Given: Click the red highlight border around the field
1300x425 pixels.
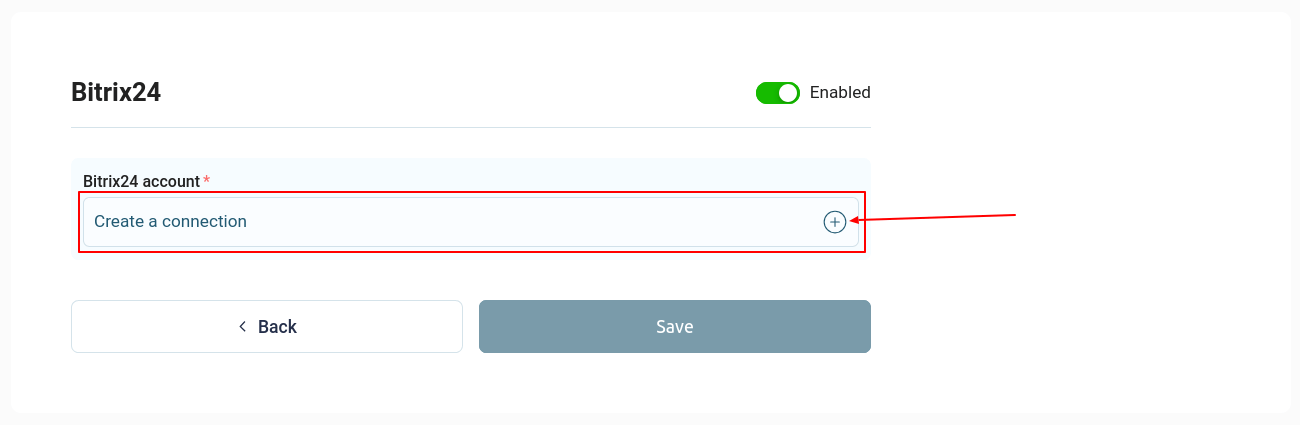Looking at the screenshot, I should (470, 251).
